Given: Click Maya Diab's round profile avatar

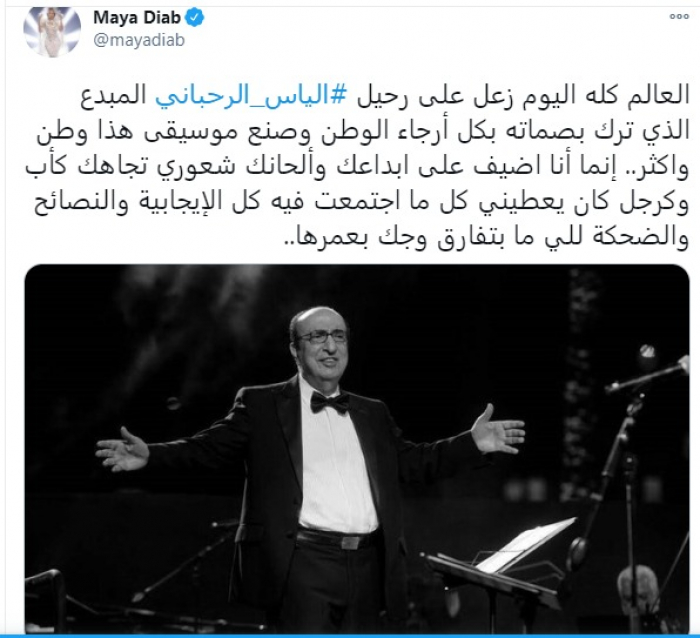Looking at the screenshot, I should (52, 30).
